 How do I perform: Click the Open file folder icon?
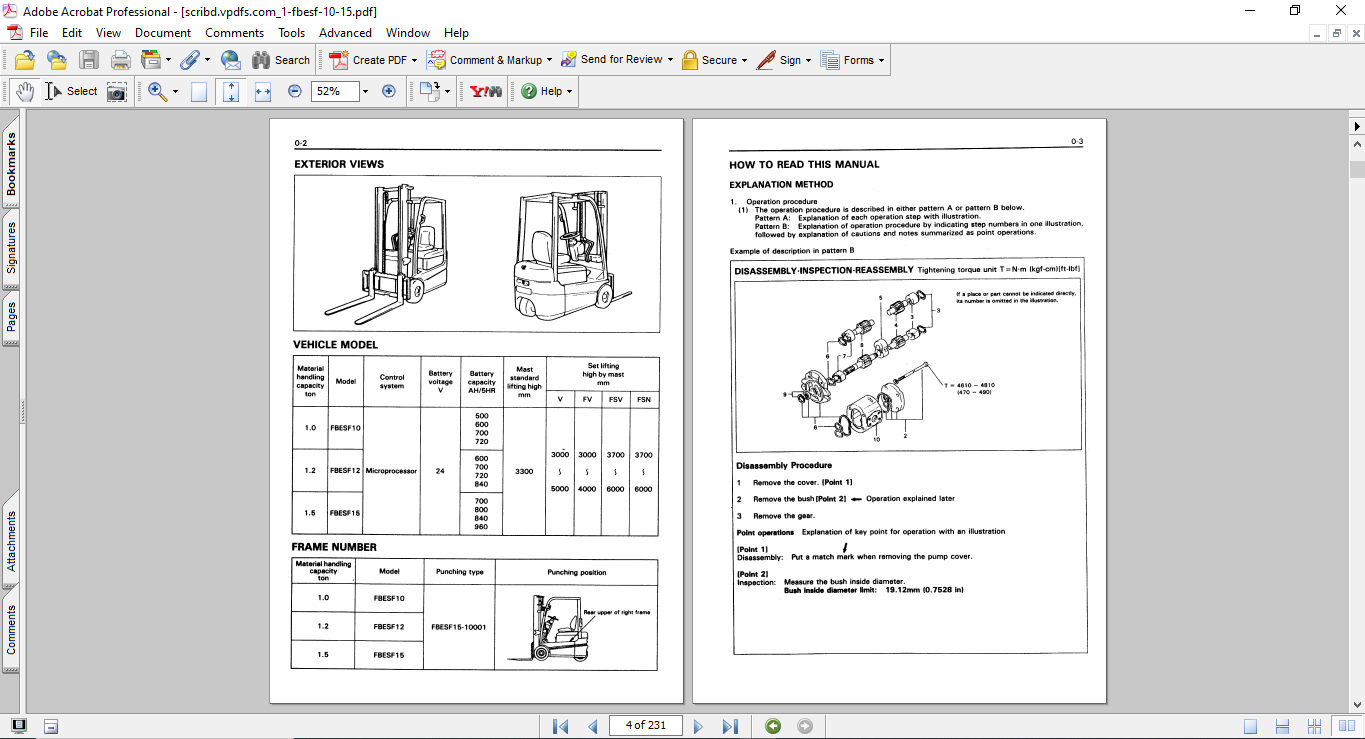(25, 60)
